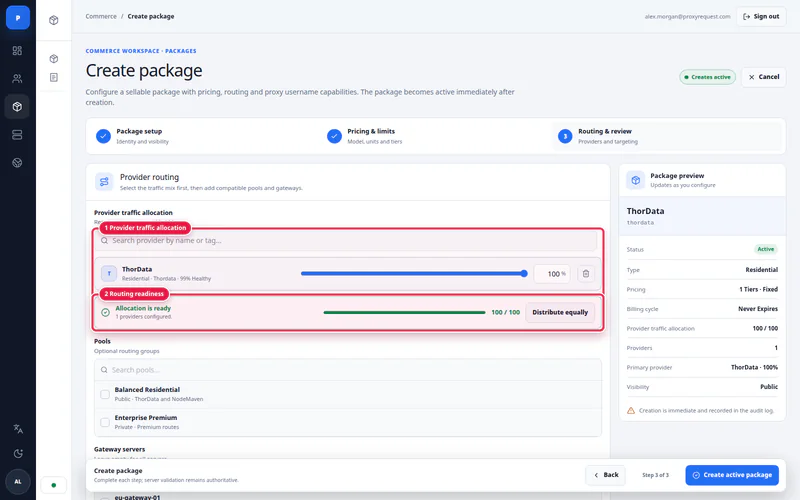Screen dimensions: 800x500
Task: Tick the Enterprise Premium pool checkbox
Action: tap(105, 422)
